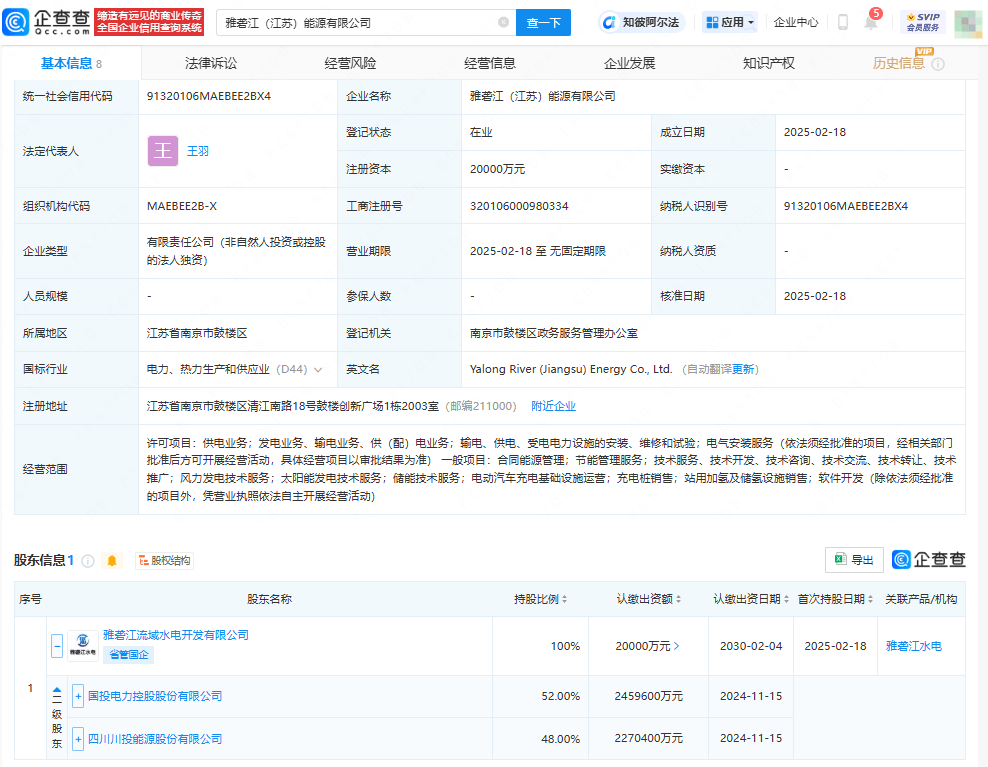Open notifications bell with 5 badge

871,23
